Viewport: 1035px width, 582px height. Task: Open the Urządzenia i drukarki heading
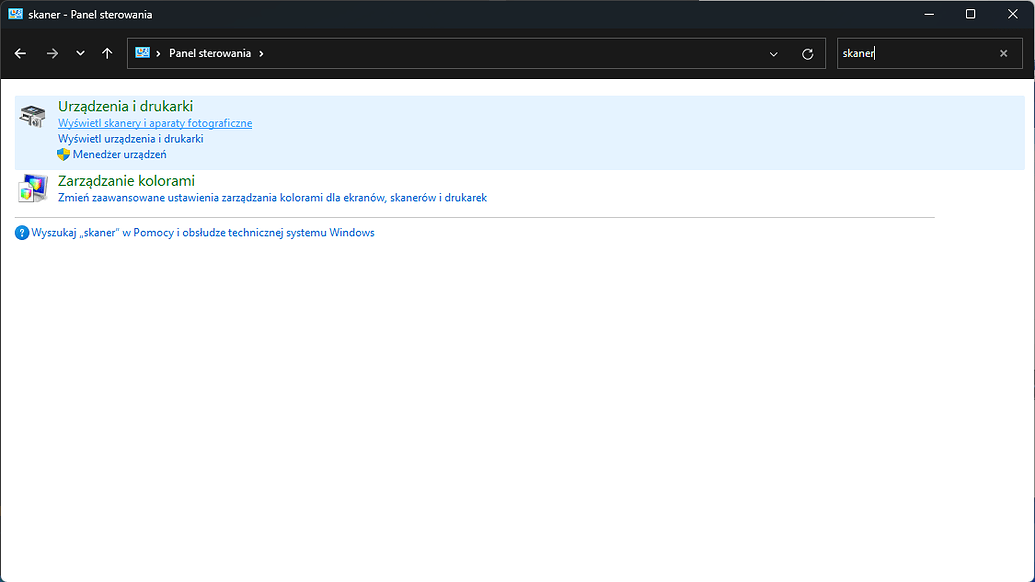pyautogui.click(x=125, y=106)
